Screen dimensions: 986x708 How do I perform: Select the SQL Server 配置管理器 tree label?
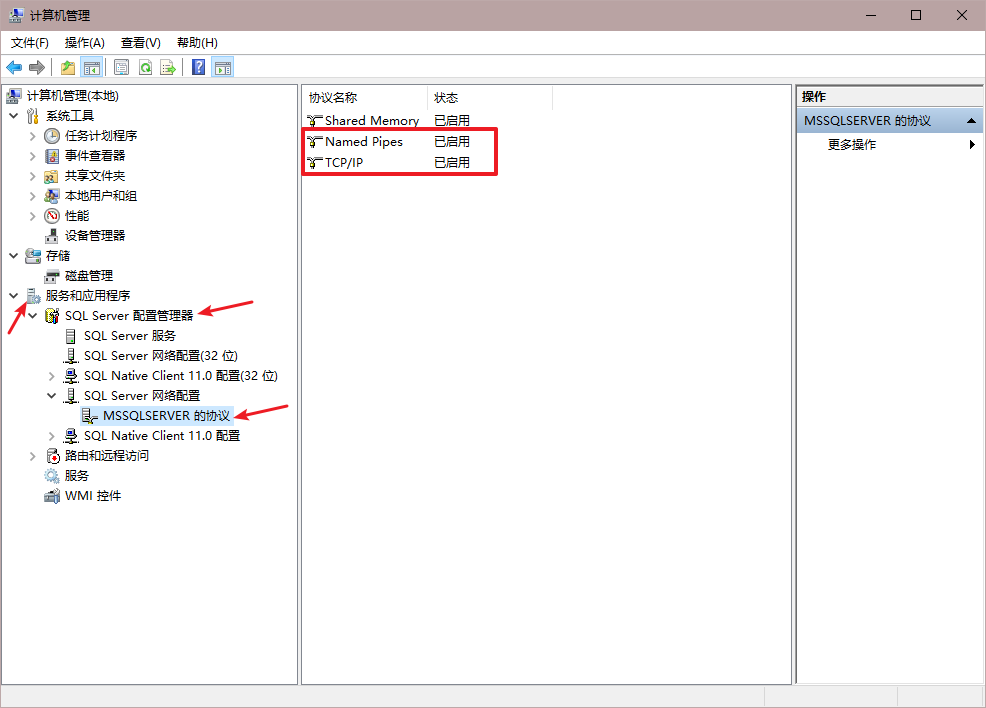coord(129,316)
